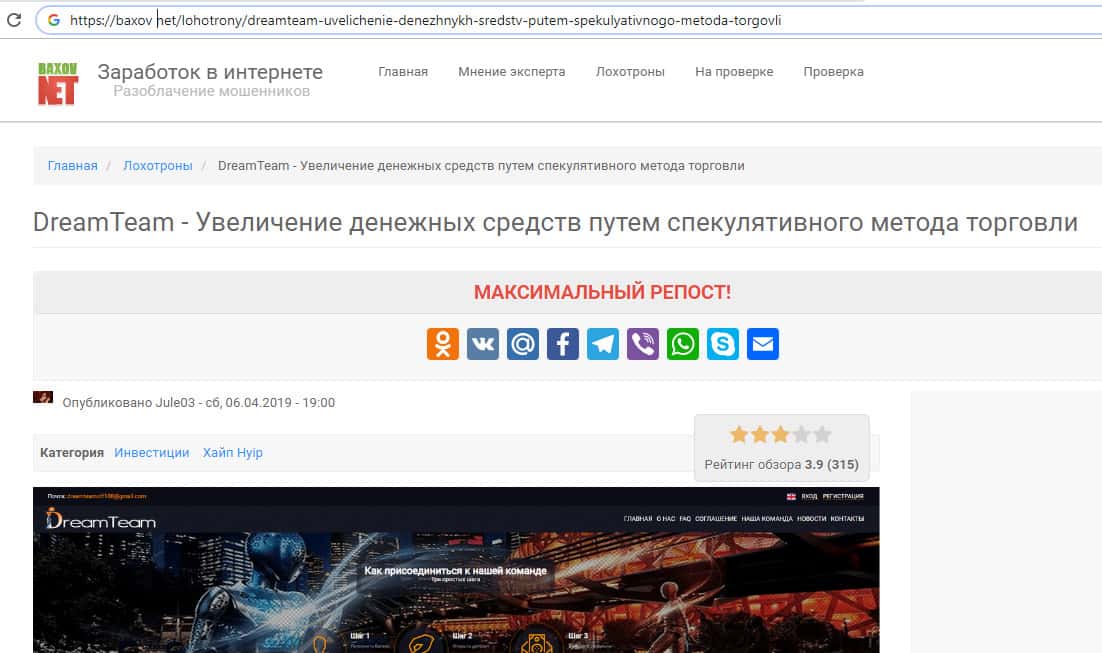Open the Хайп Hyip category link

tap(233, 453)
